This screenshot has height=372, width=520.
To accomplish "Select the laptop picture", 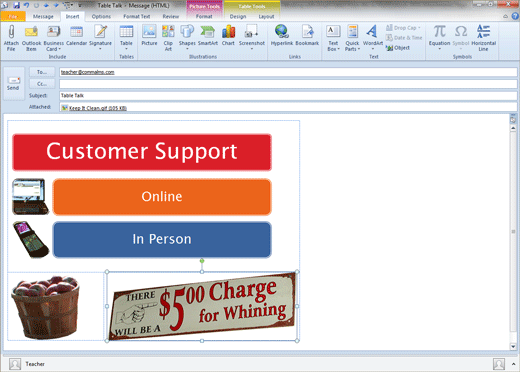I will click(30, 197).
